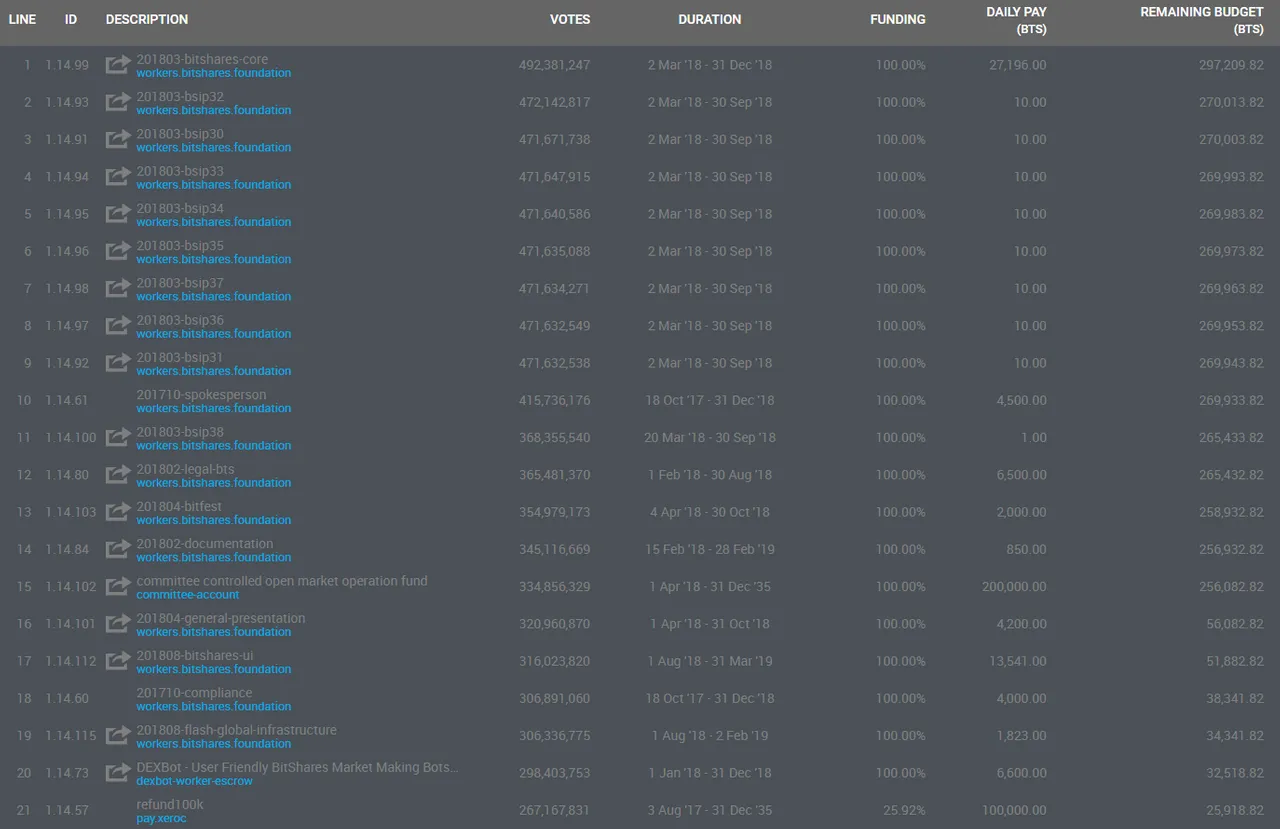Sort table by LINE column header
The width and height of the screenshot is (1280, 829).
(x=22, y=19)
